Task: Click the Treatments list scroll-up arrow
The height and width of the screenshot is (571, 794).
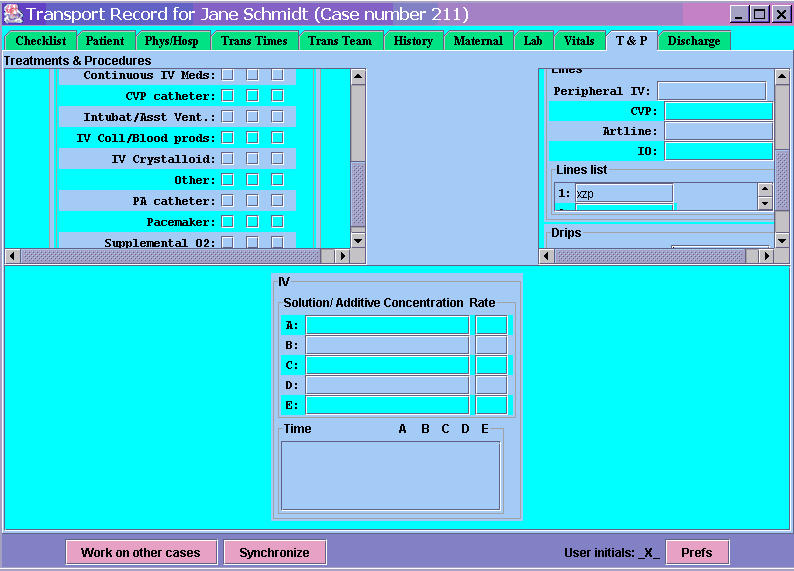Action: point(358,76)
